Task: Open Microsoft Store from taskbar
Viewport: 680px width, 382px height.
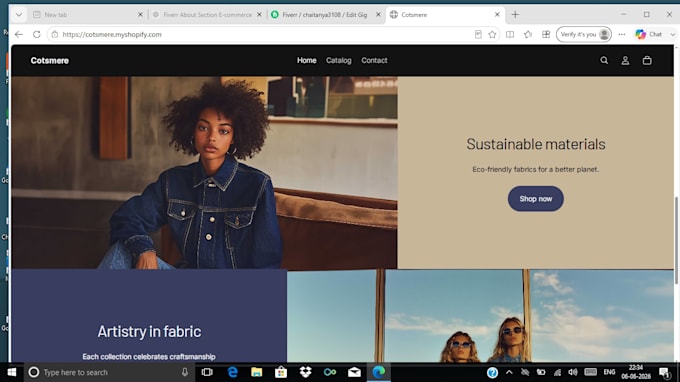Action: 281,372
